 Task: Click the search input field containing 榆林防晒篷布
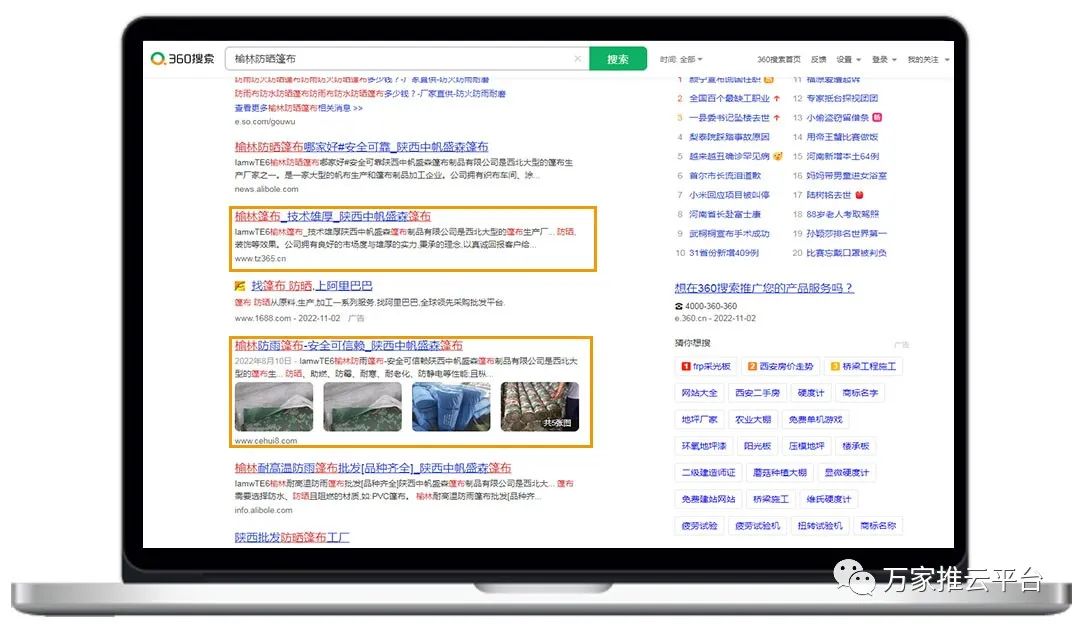coord(400,59)
